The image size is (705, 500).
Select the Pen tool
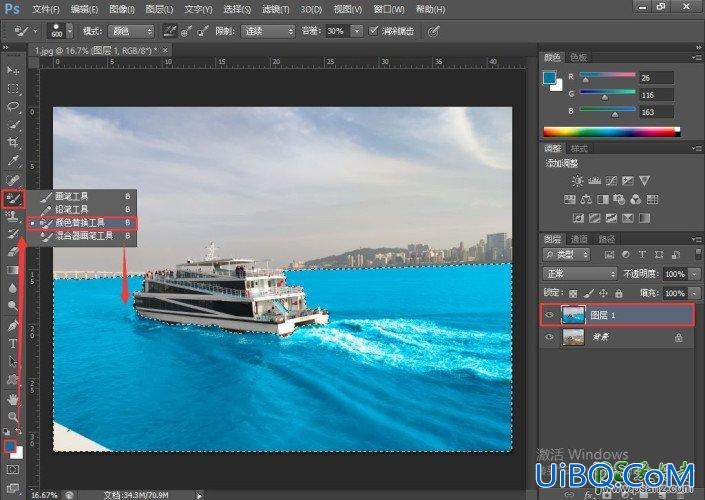13,326
